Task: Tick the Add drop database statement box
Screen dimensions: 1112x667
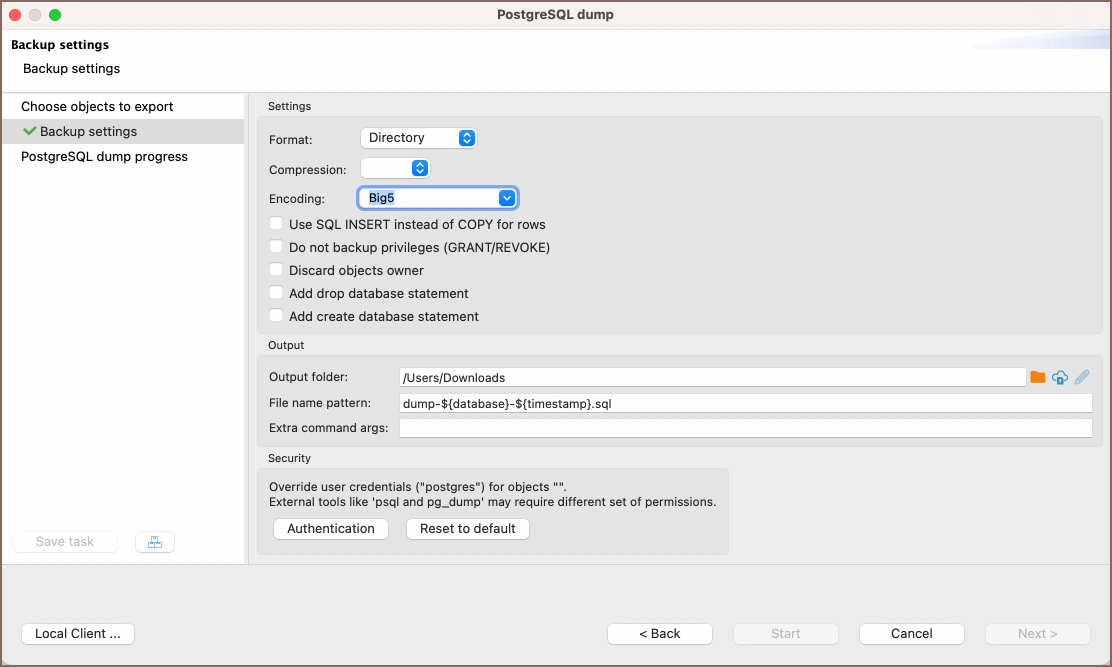Action: point(277,293)
